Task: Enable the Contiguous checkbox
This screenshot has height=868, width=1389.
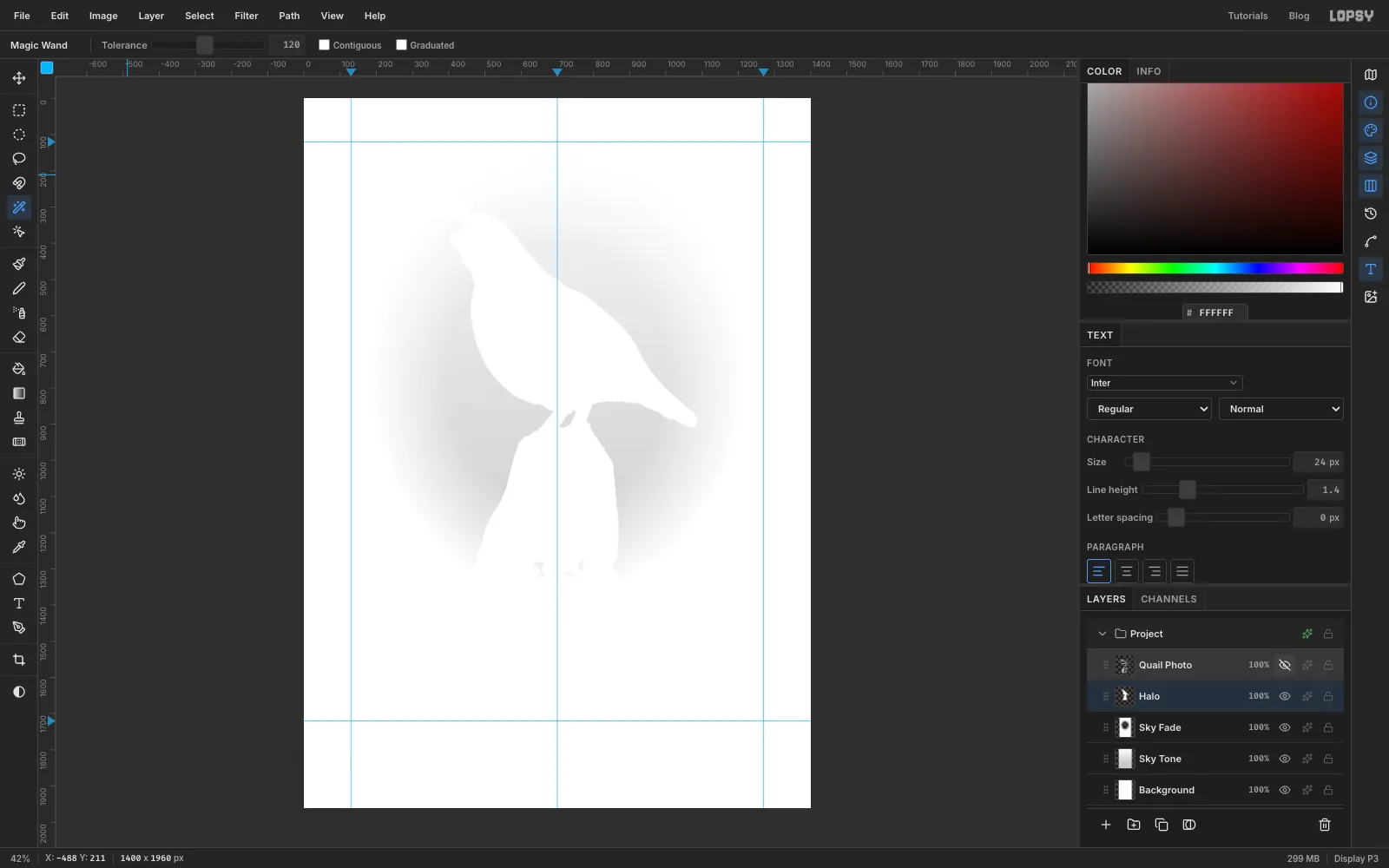Action: tap(325, 45)
